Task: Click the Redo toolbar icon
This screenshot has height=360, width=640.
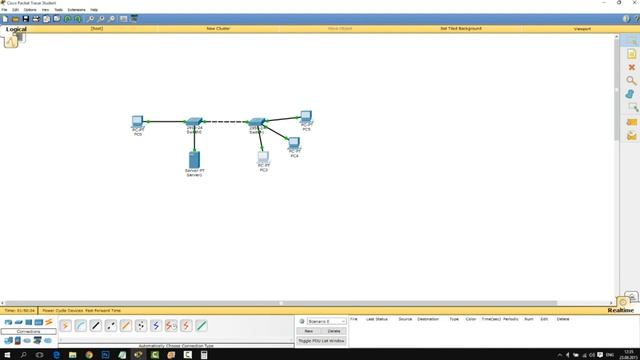Action: [78, 19]
